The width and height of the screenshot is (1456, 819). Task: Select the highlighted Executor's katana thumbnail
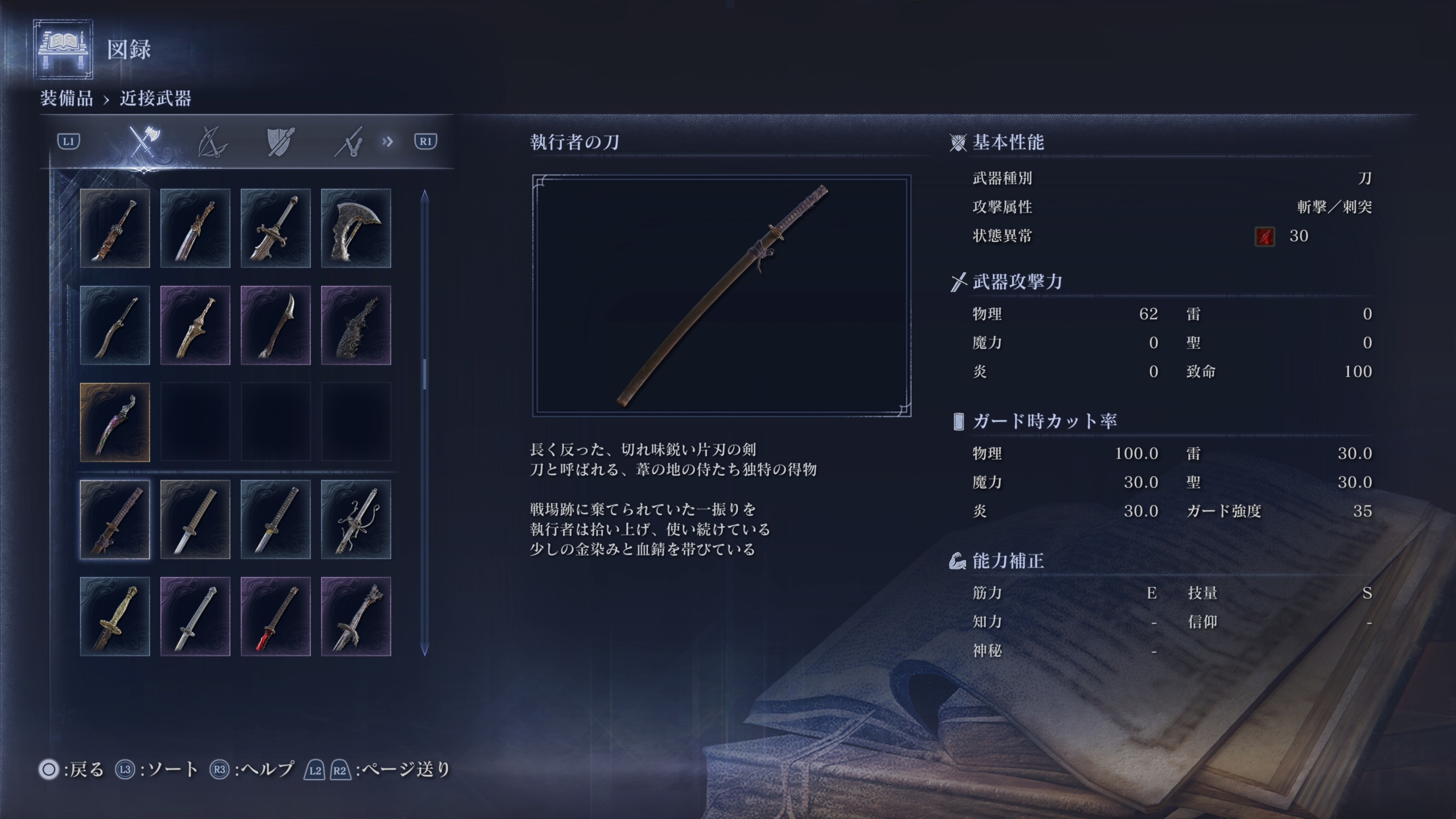point(115,519)
